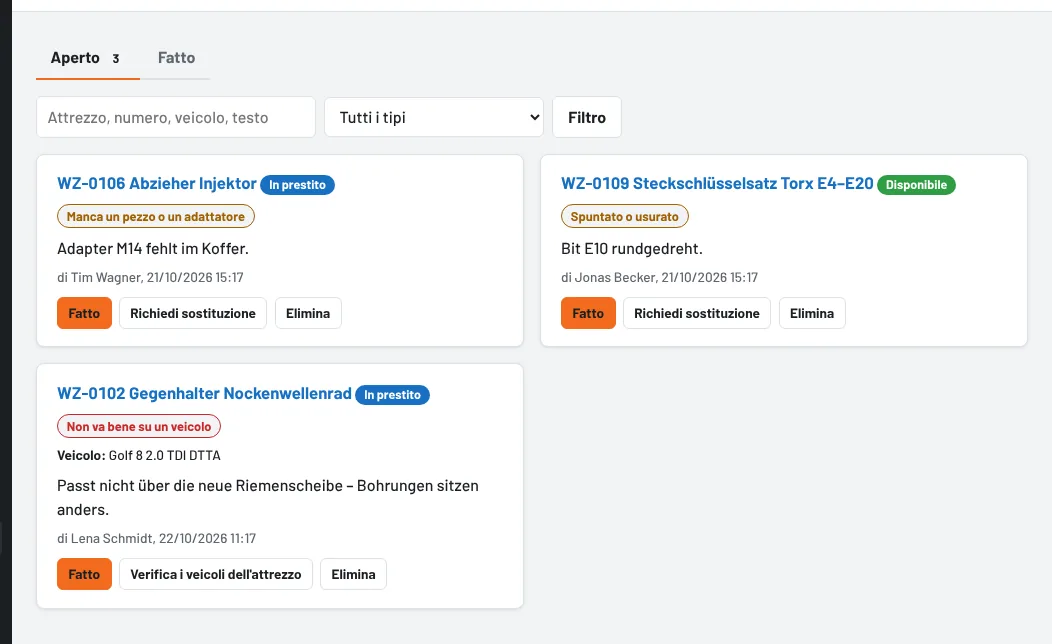Open the WZ-0102 Gegenhalter Nockenwellenrad link
Image resolution: width=1052 pixels, height=644 pixels.
tap(204, 393)
